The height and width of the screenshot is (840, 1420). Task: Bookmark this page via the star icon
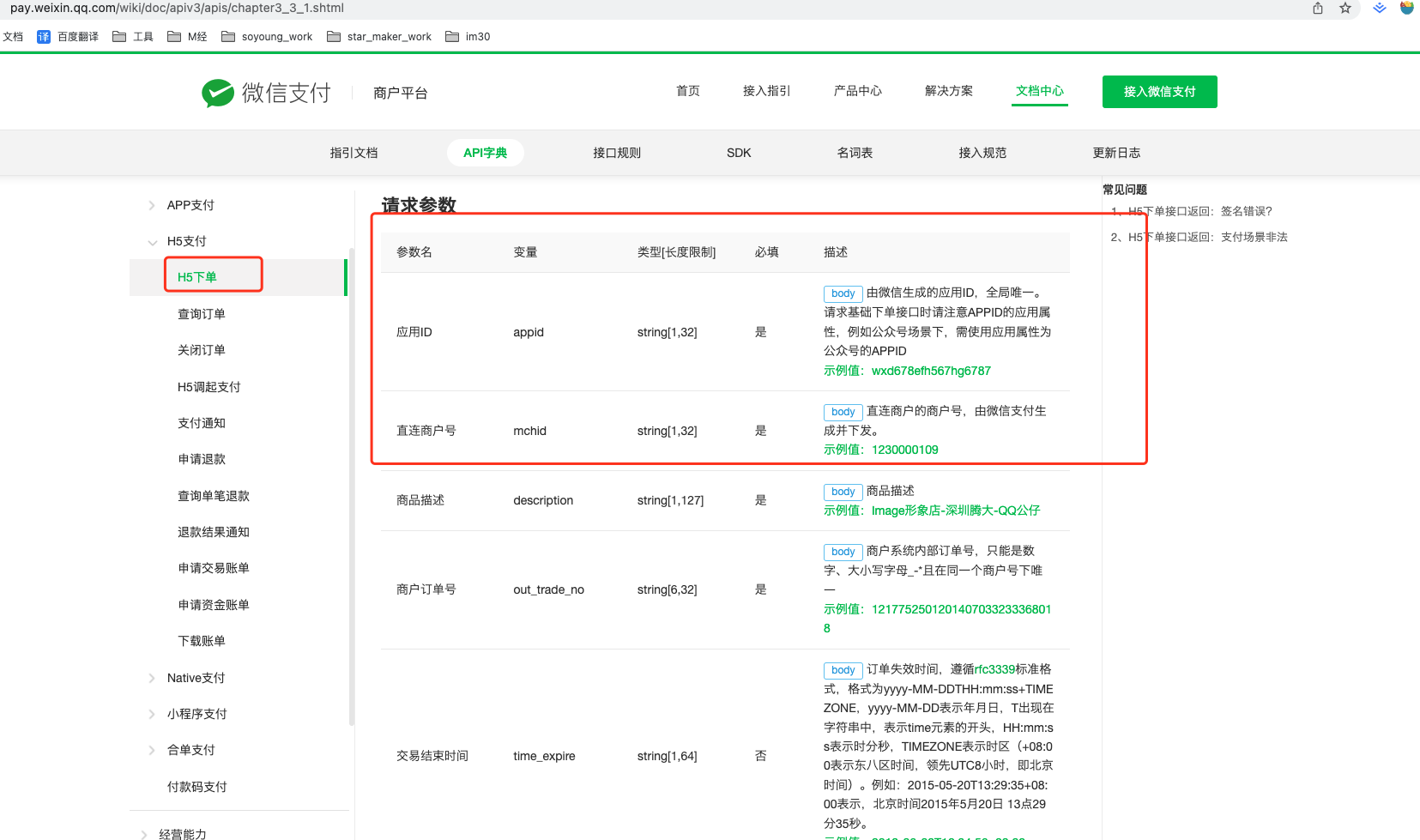1345,9
